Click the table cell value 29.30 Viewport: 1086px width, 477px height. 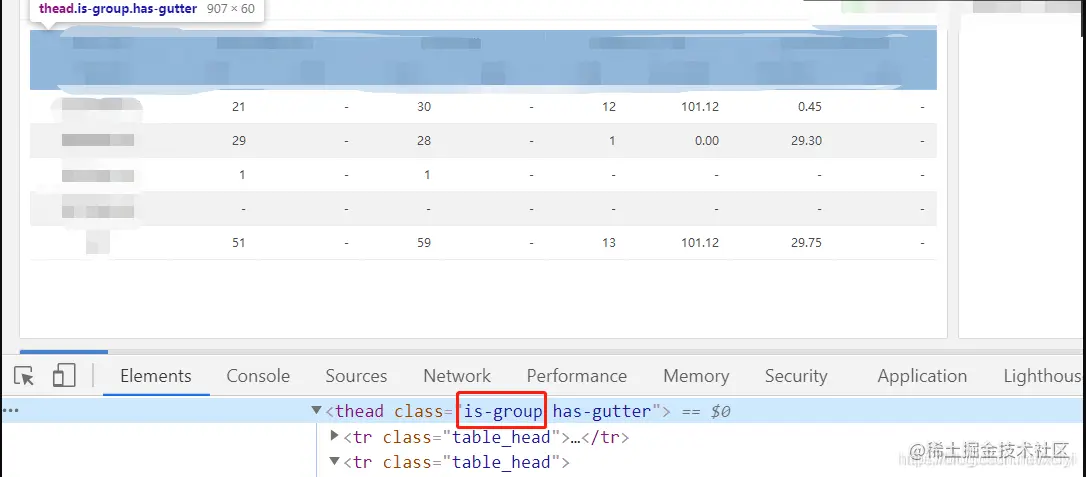tap(805, 141)
